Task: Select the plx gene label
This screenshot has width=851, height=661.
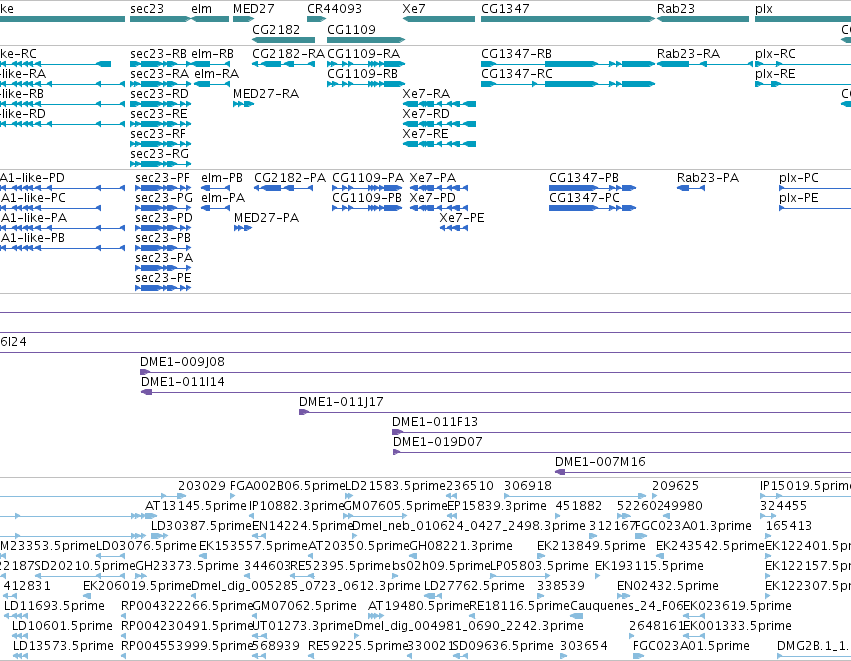Action: [x=764, y=9]
